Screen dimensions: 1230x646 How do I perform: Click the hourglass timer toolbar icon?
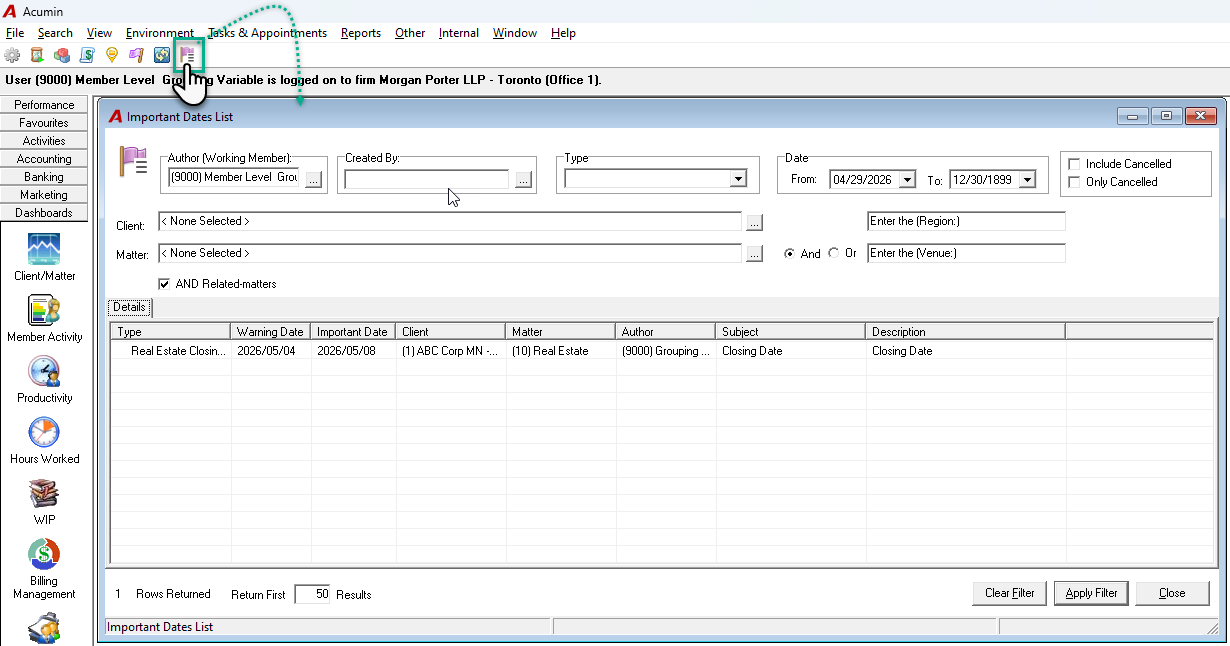coord(37,55)
